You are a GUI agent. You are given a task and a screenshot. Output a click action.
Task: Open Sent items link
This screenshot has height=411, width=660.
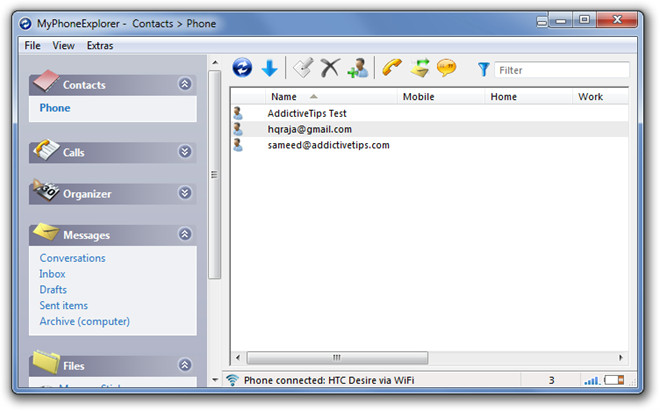pos(64,305)
